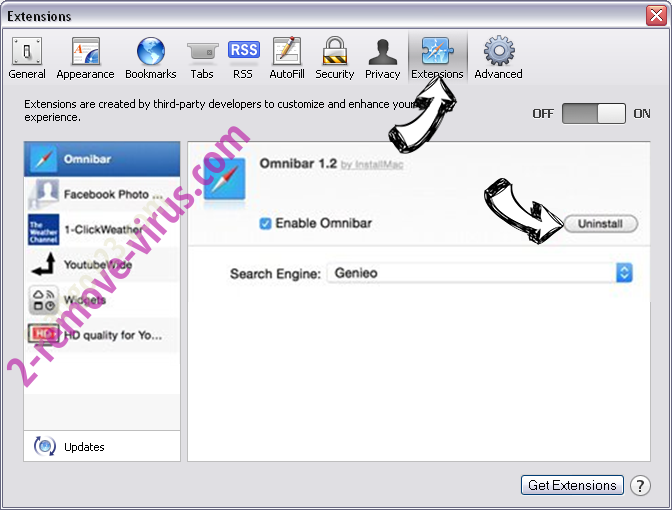Image resolution: width=672 pixels, height=510 pixels.
Task: Select 1-ClickWeather extension in list
Action: [102, 229]
